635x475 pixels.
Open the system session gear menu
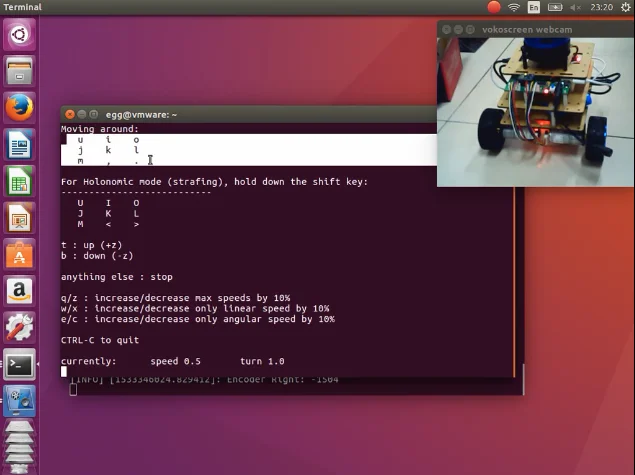626,7
